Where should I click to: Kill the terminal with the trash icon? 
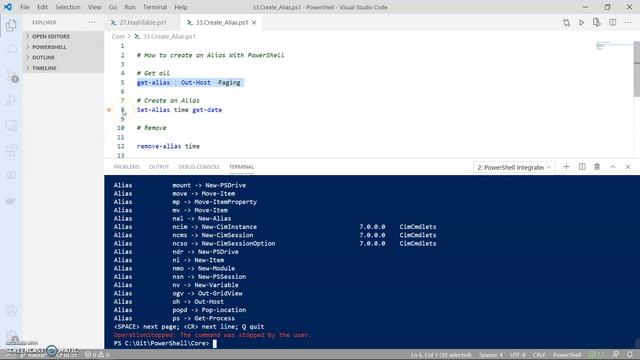pyautogui.click(x=597, y=167)
